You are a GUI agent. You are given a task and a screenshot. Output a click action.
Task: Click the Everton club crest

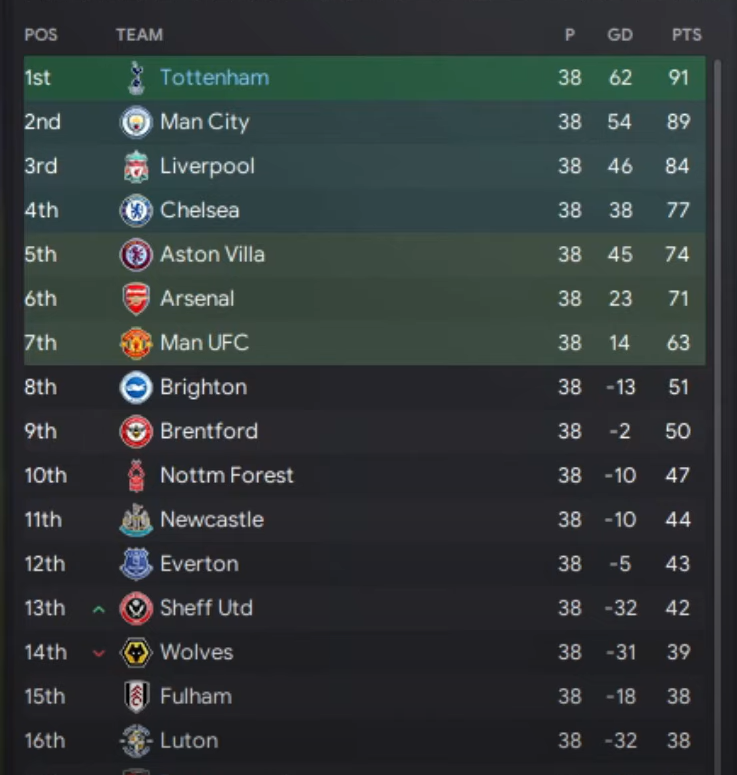point(136,564)
